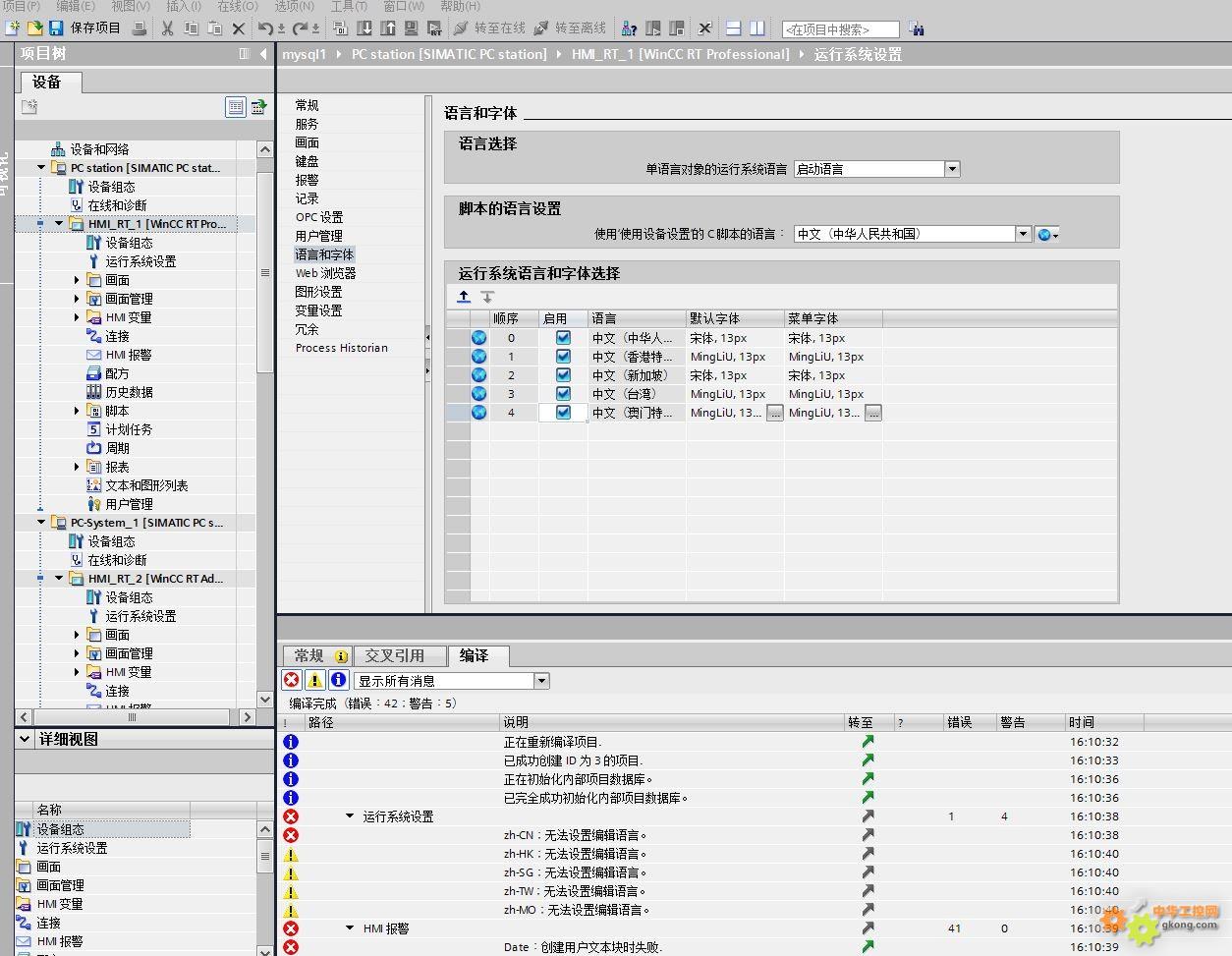Click the open project folder icon
The width and height of the screenshot is (1232, 956).
(x=34, y=28)
